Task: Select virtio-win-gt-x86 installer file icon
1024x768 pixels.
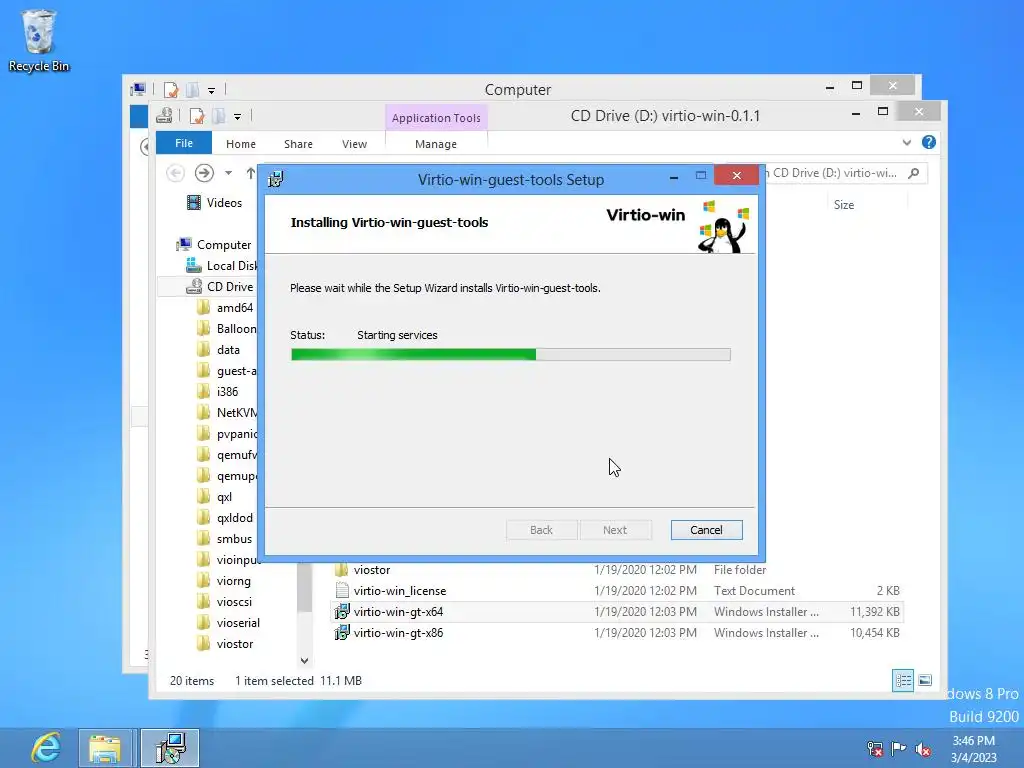Action: click(342, 633)
